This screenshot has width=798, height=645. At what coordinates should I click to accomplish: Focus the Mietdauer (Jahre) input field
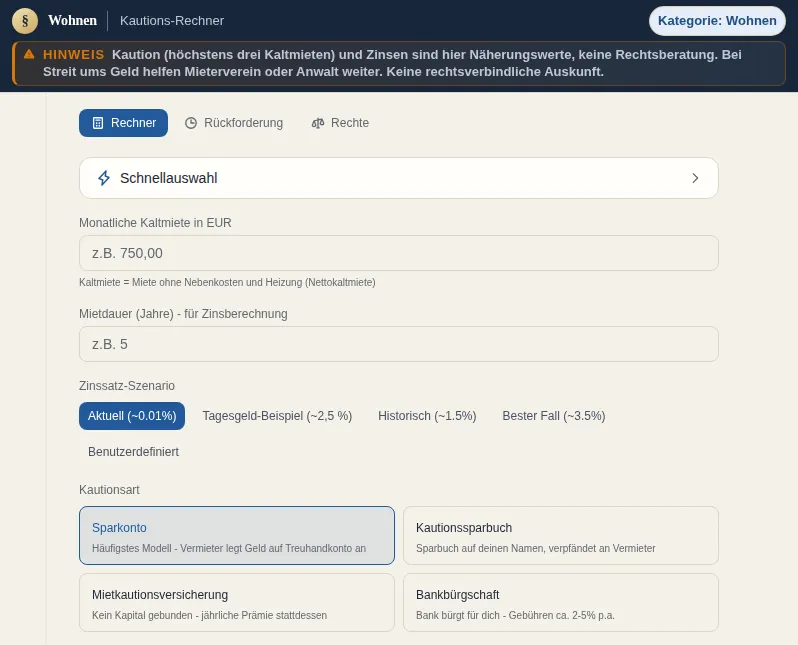tap(398, 344)
